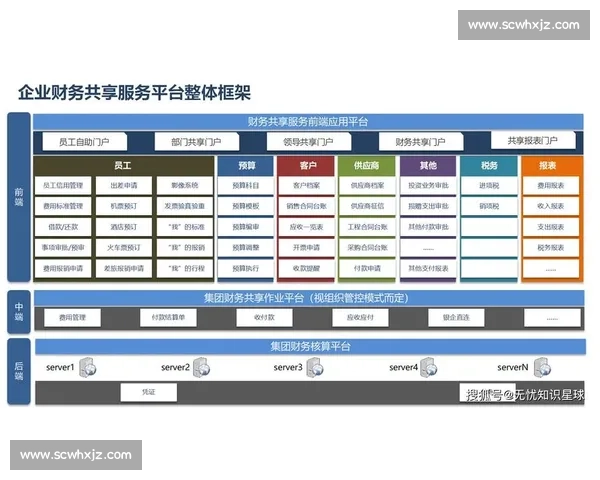Click the 供应商征信 item
600x480 pixels.
click(367, 206)
